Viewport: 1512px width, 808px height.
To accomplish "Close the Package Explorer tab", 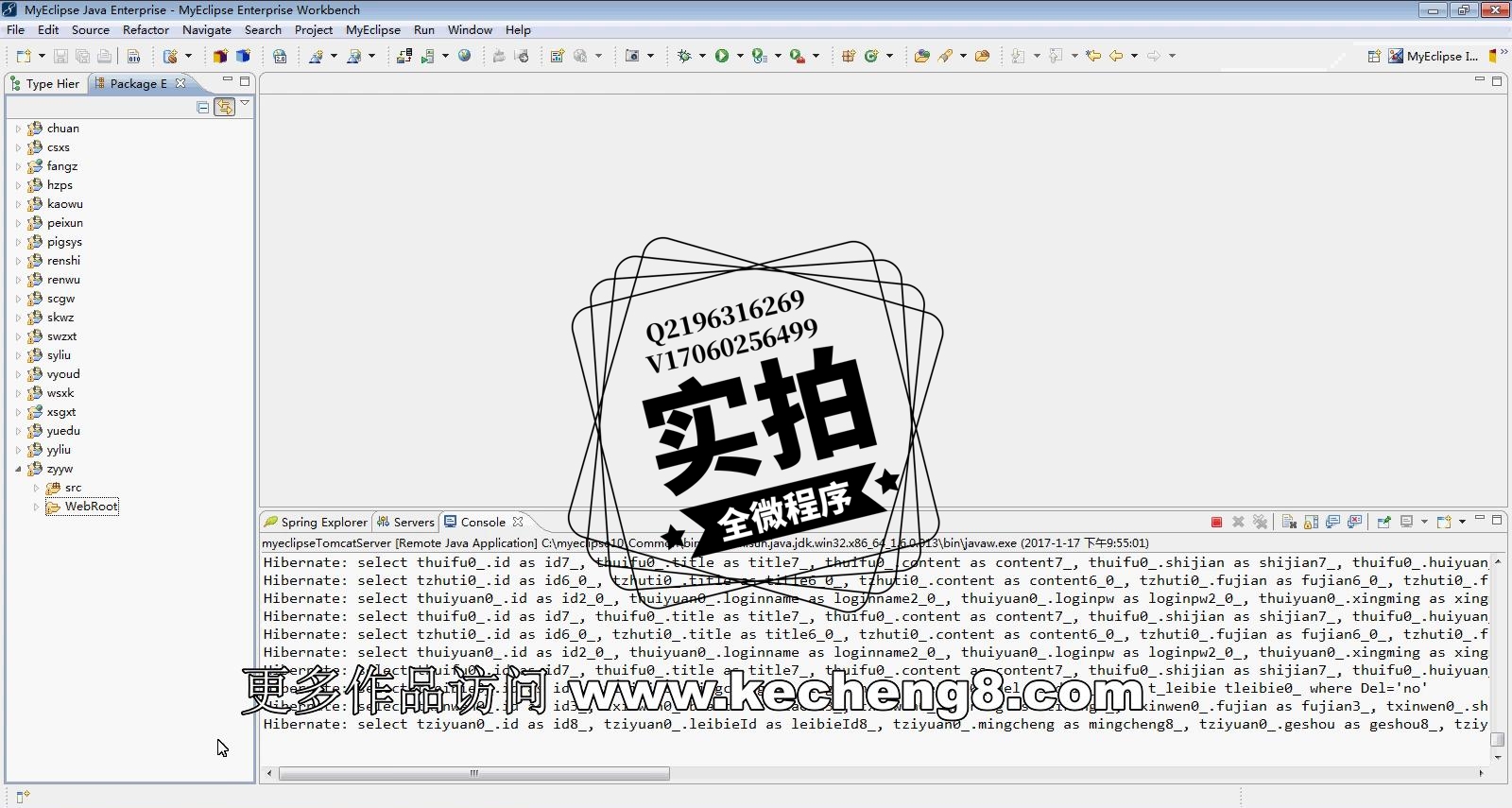I will (180, 83).
